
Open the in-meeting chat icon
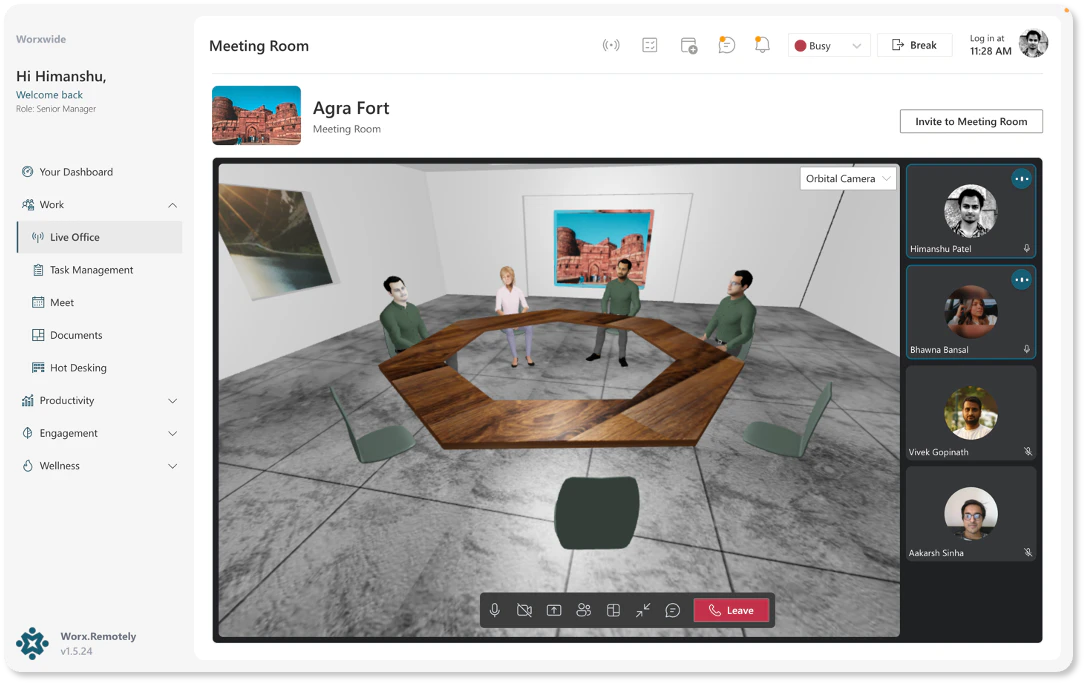(x=672, y=609)
